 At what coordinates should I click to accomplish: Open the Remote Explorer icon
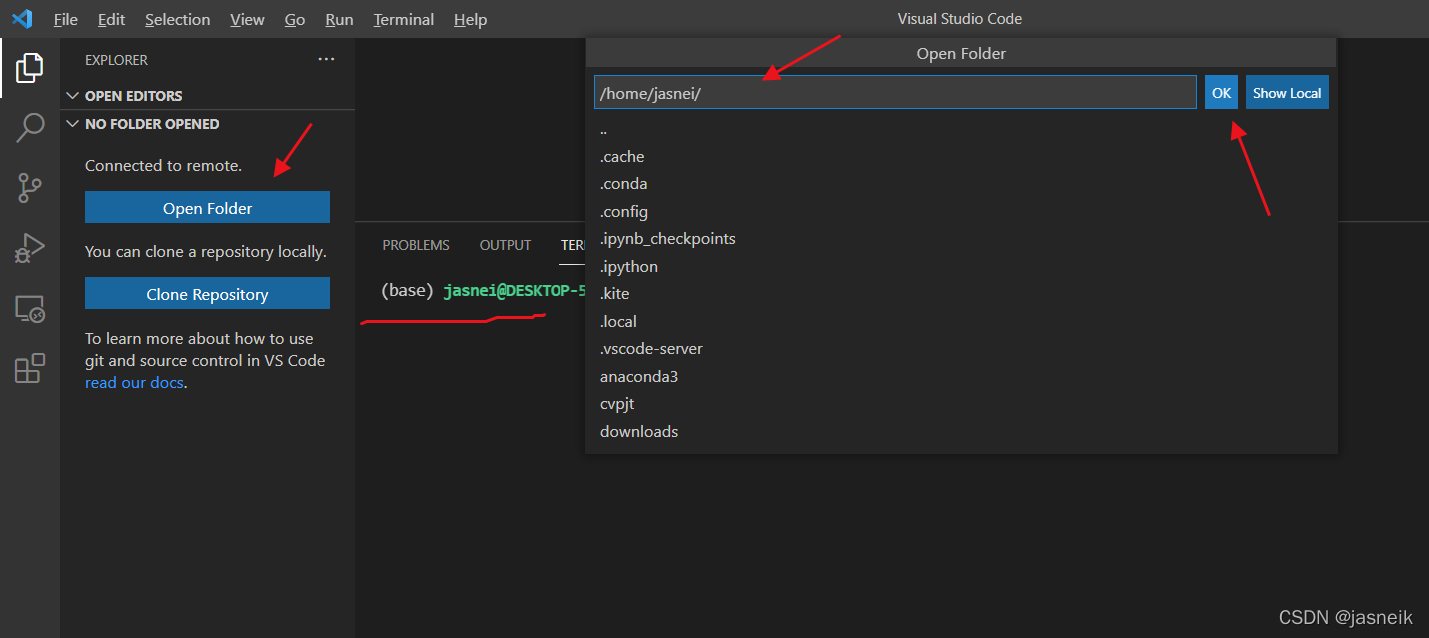(30, 309)
